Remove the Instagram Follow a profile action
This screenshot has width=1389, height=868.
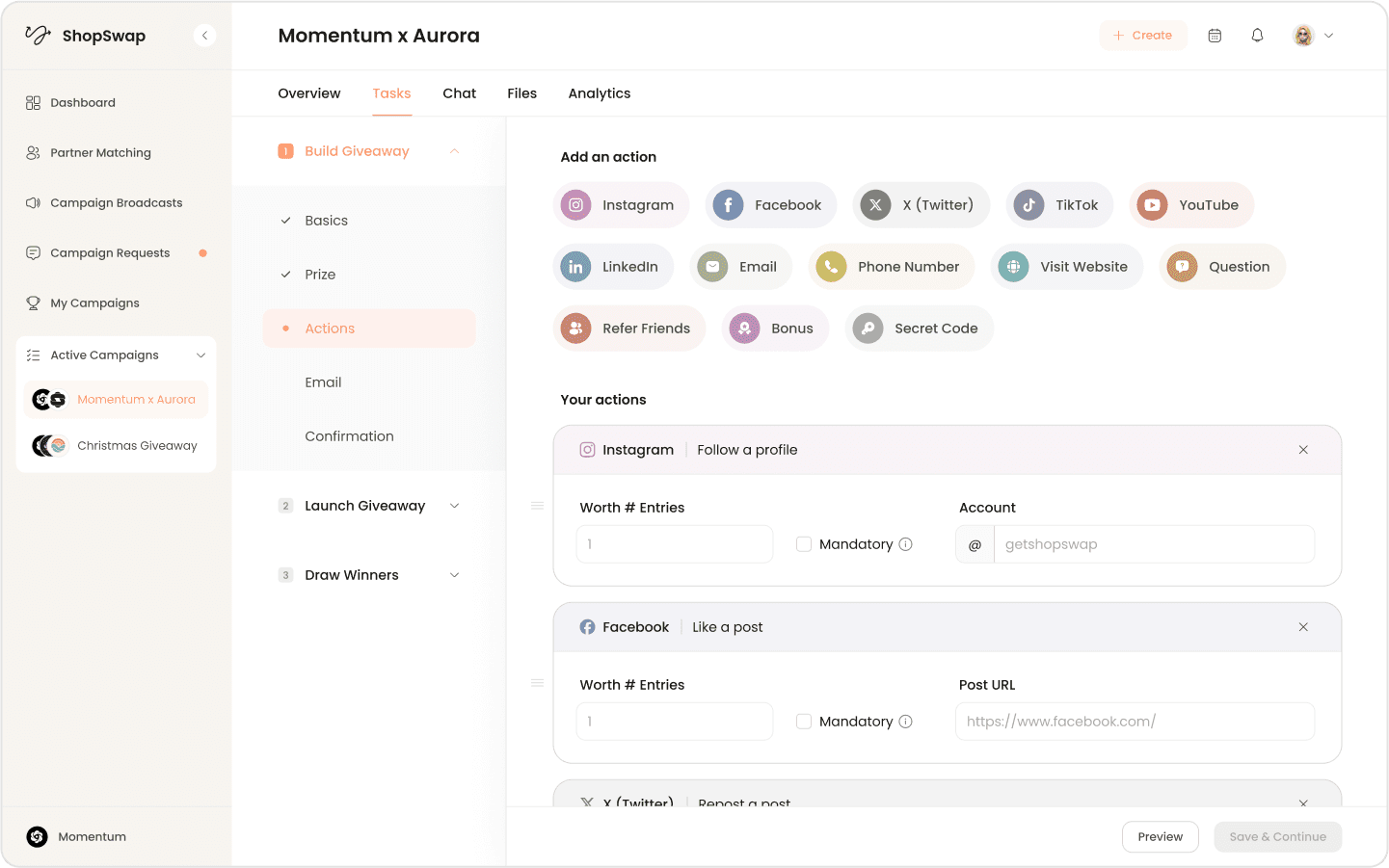(x=1303, y=450)
